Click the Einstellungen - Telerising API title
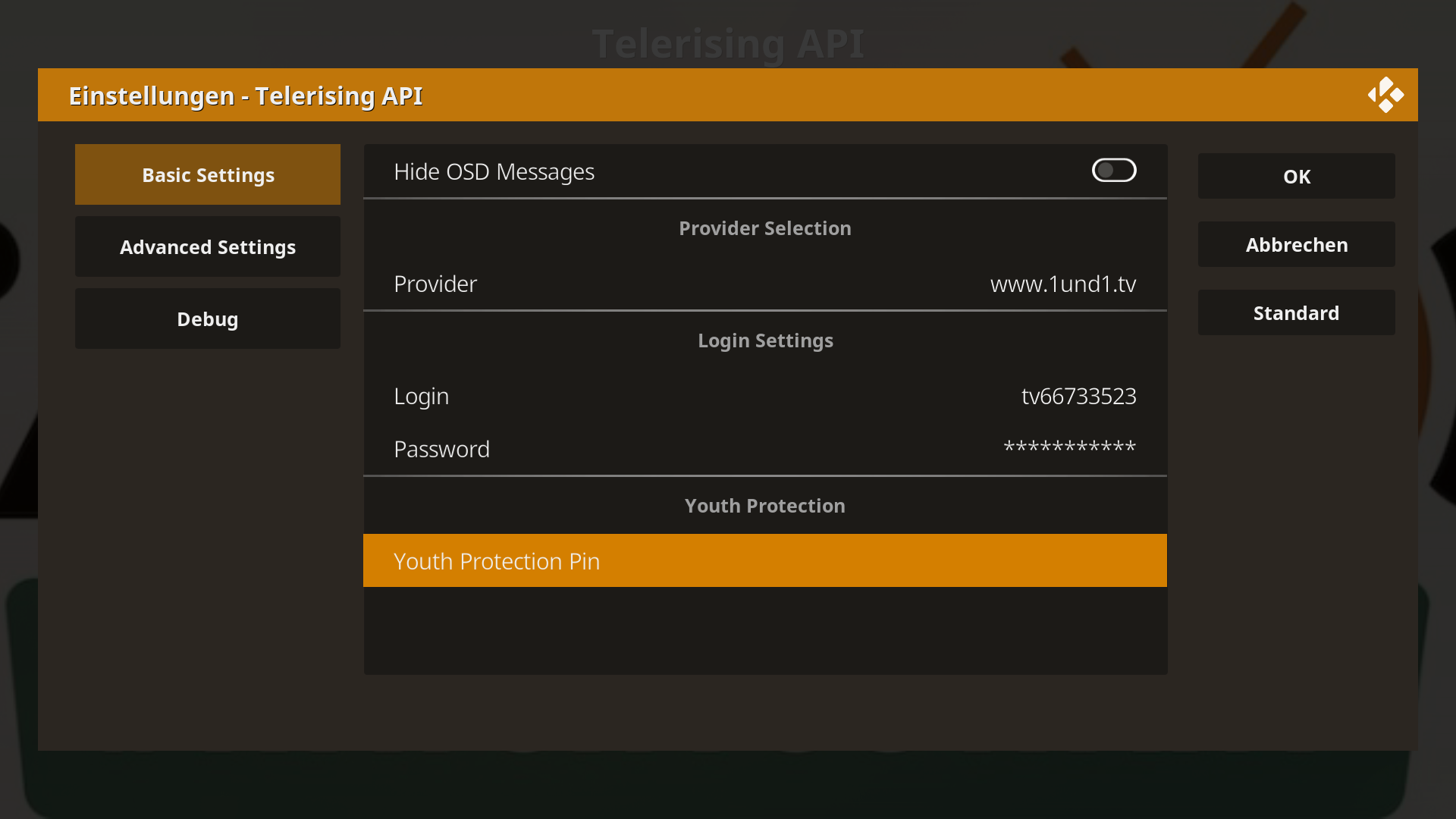This screenshot has height=819, width=1456. (246, 96)
